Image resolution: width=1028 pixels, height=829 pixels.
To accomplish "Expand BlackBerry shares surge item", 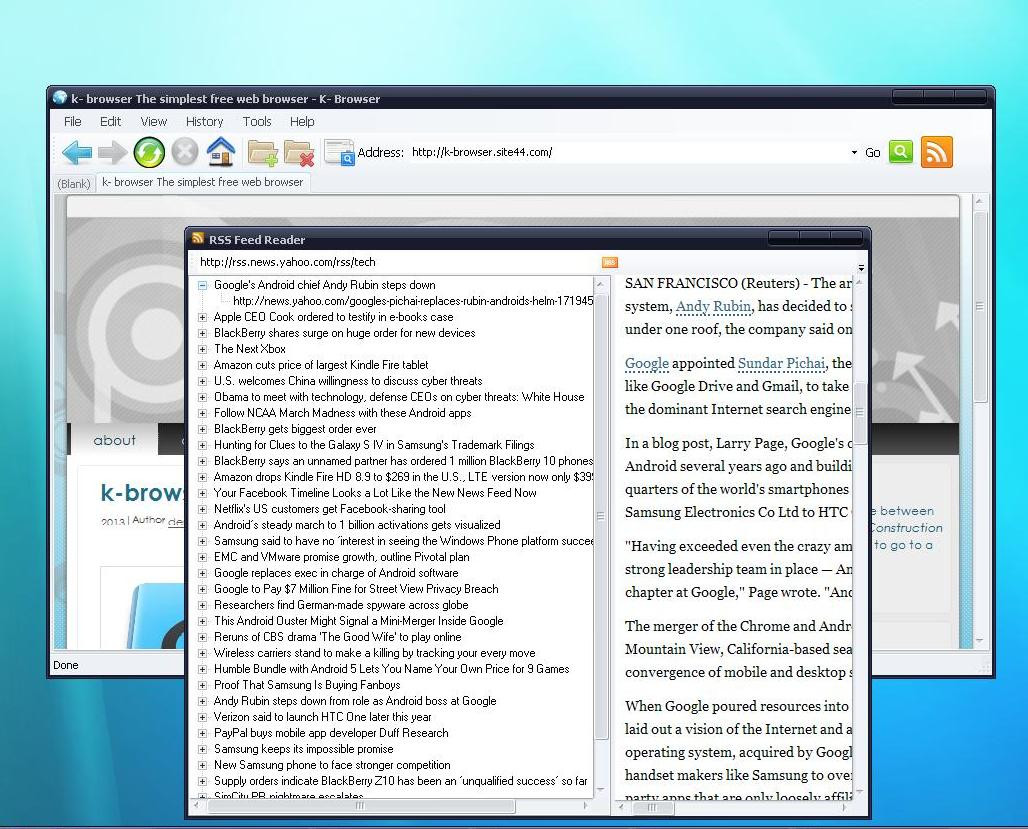I will [x=203, y=333].
